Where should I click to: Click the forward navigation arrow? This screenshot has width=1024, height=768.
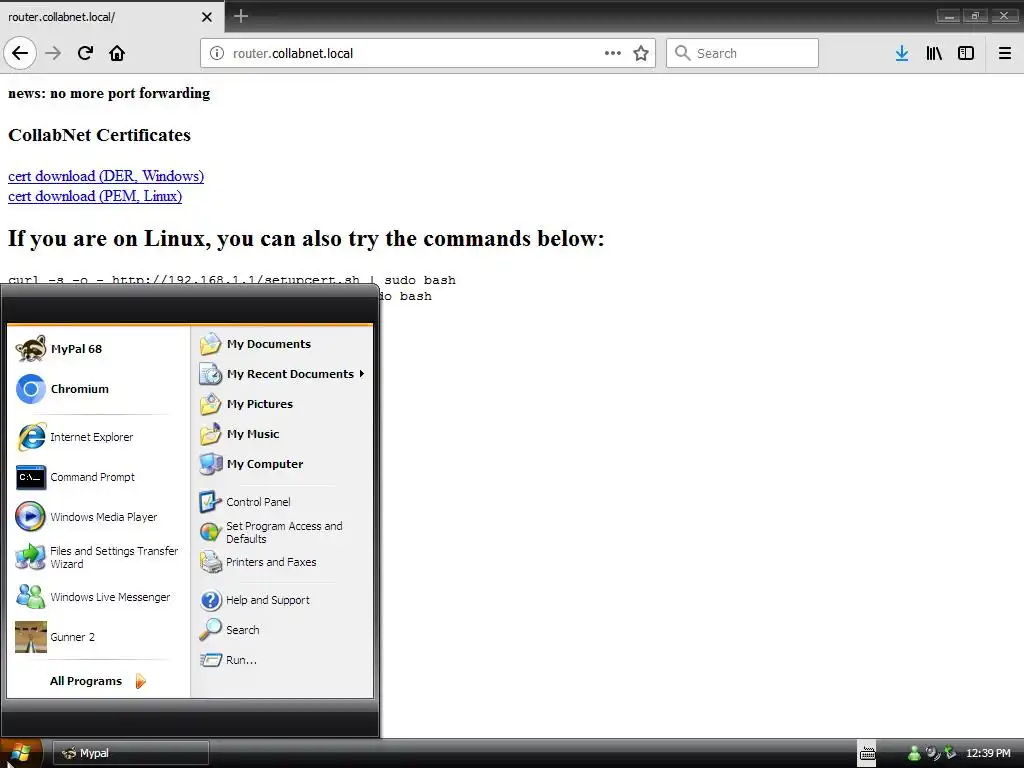coord(53,53)
